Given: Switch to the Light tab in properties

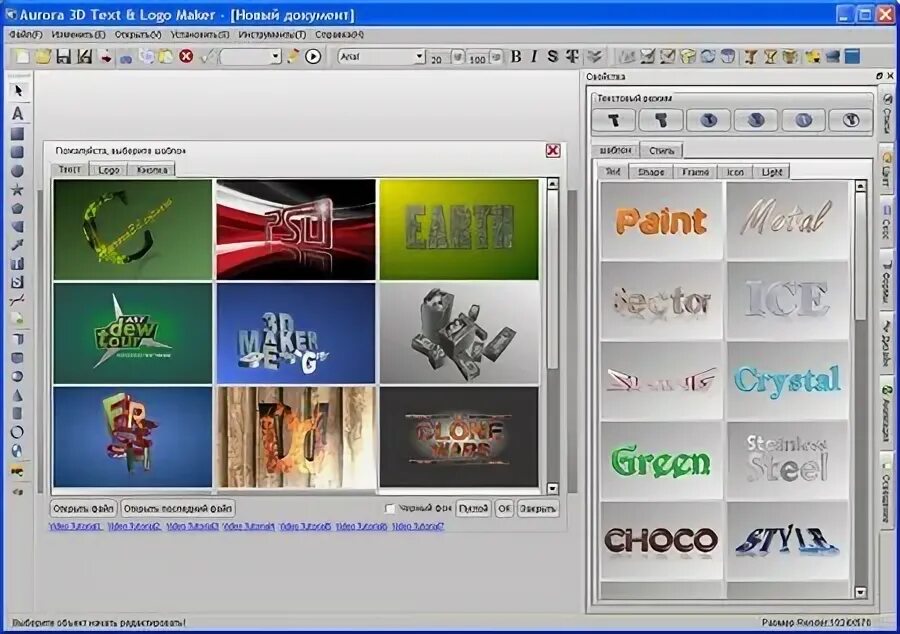Looking at the screenshot, I should [x=771, y=172].
